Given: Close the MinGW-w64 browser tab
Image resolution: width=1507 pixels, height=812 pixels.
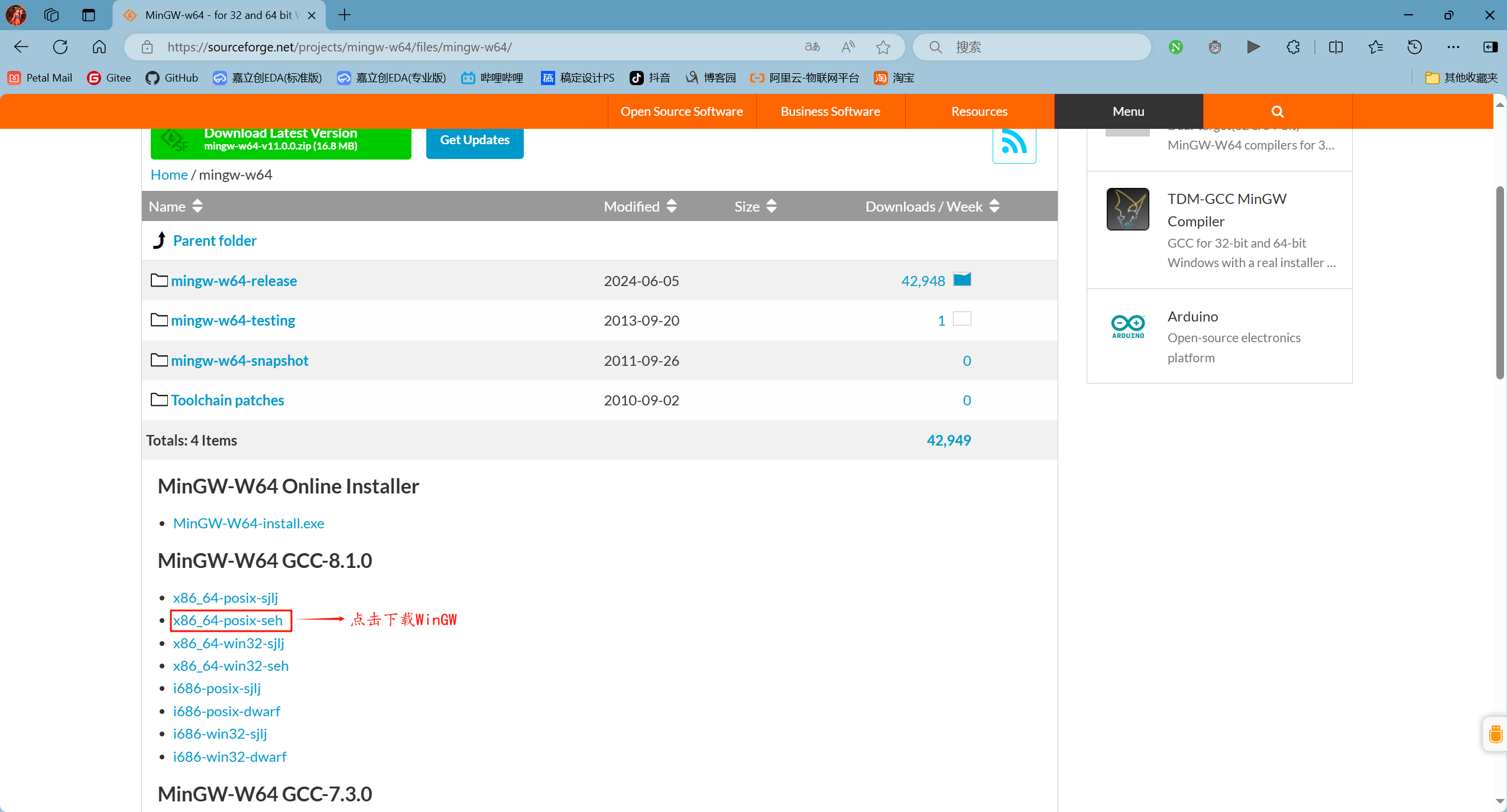Looking at the screenshot, I should 312,15.
